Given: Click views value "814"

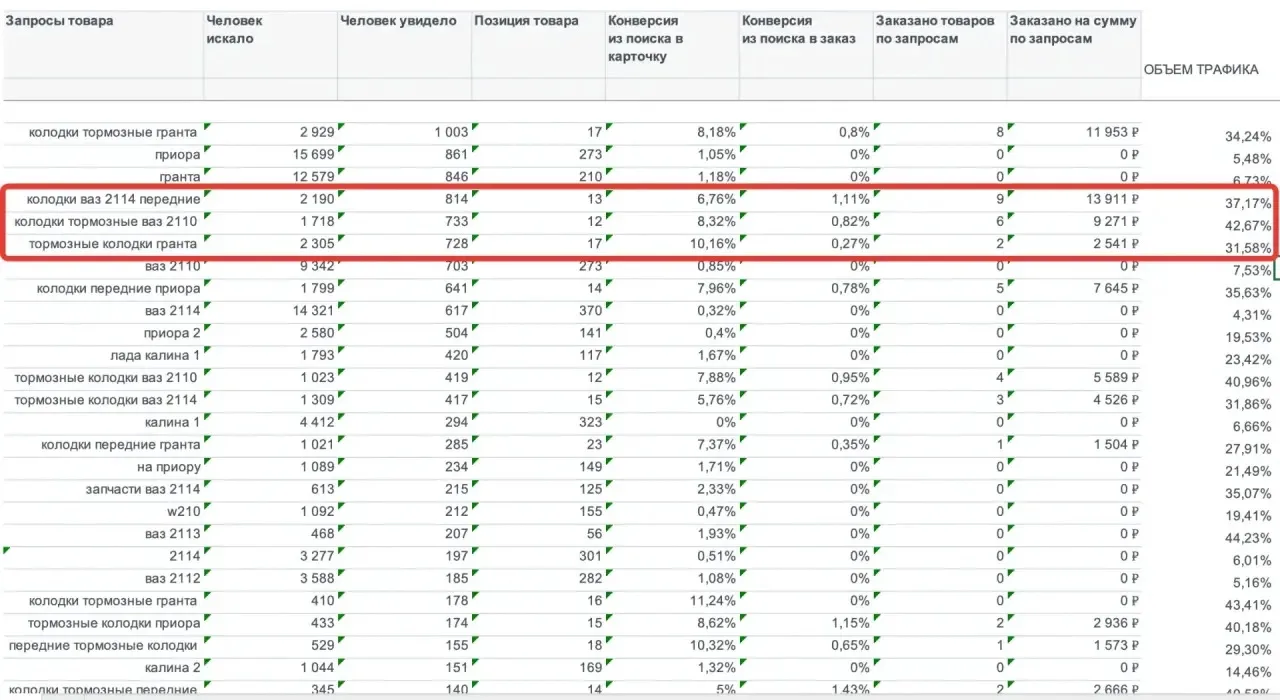Looking at the screenshot, I should point(456,199).
